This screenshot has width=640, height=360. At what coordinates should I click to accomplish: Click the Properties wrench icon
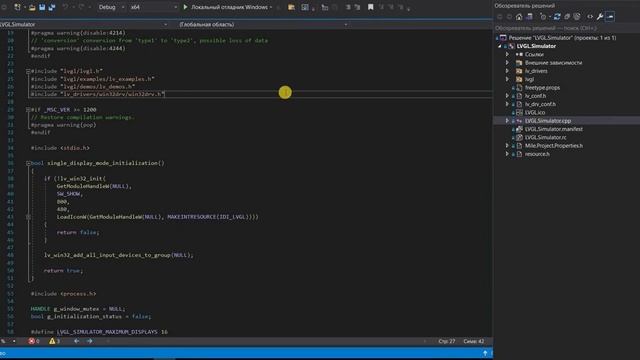tap(600, 17)
